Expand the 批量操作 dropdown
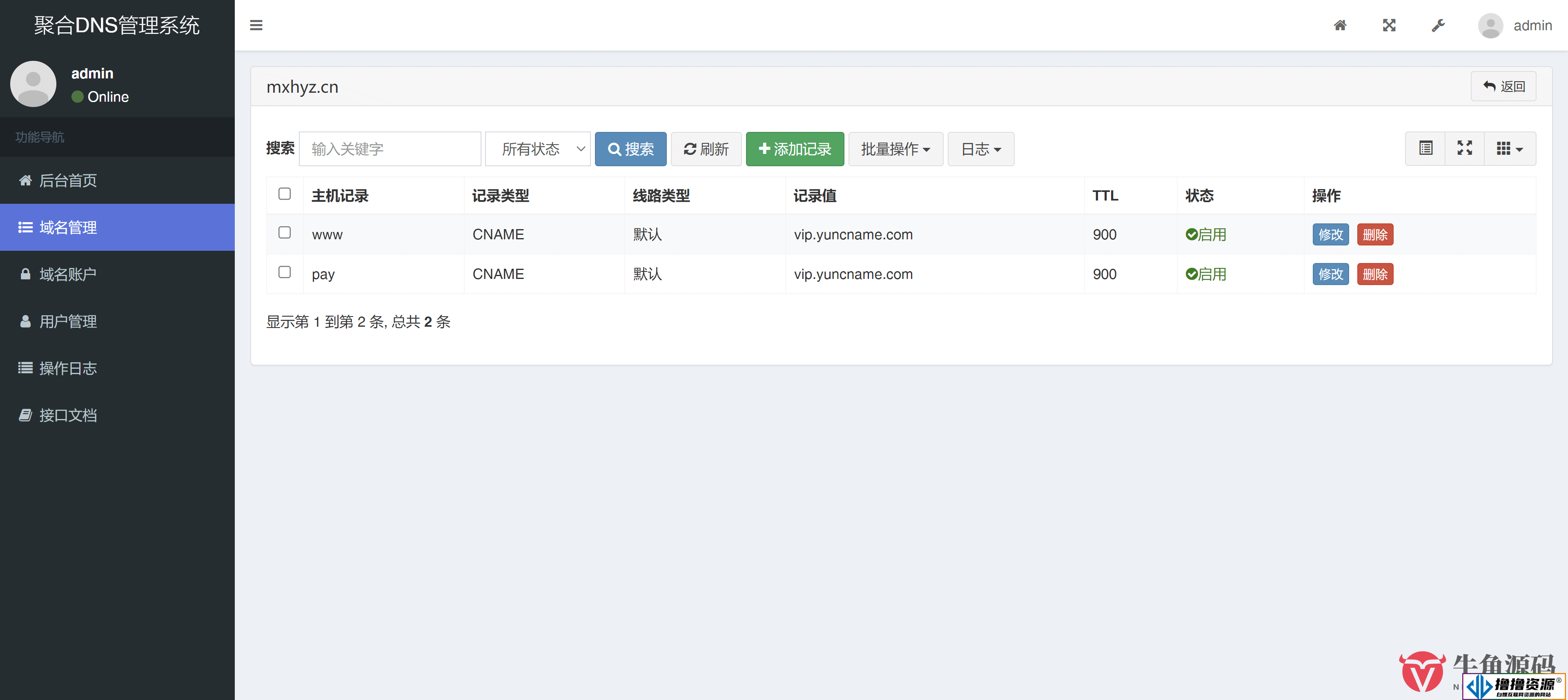 [895, 149]
